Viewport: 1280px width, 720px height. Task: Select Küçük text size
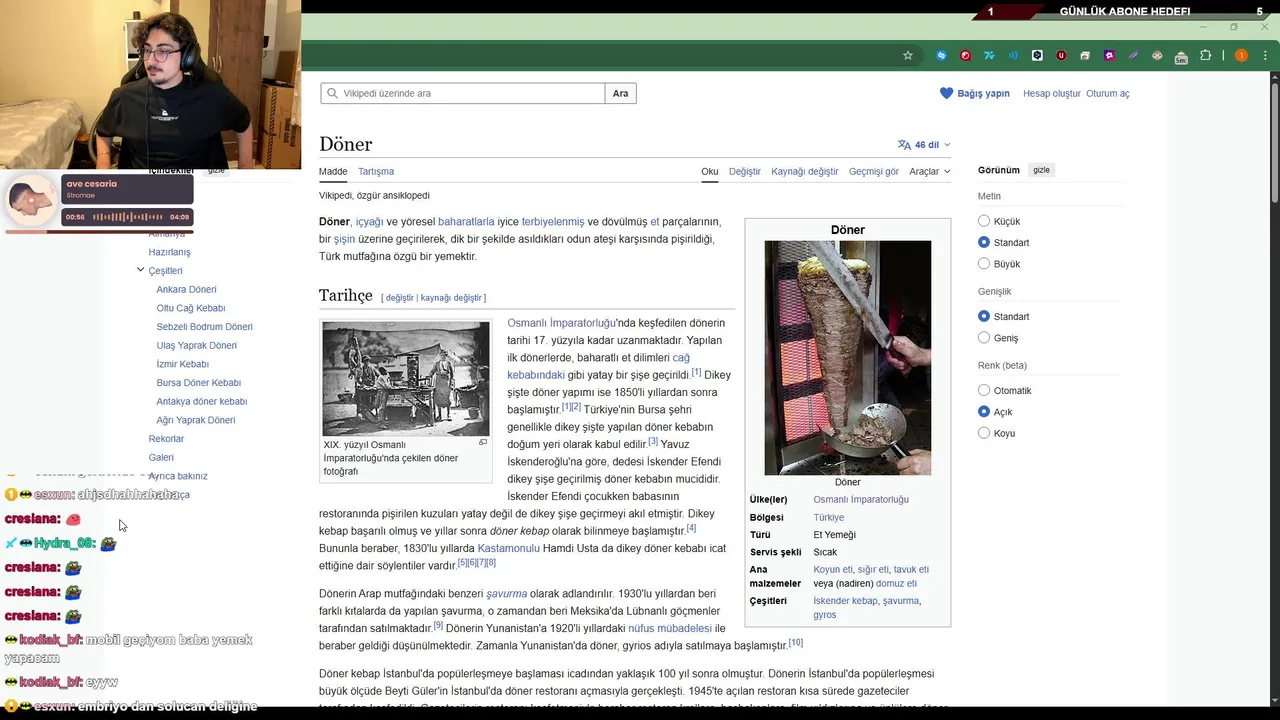coord(984,221)
